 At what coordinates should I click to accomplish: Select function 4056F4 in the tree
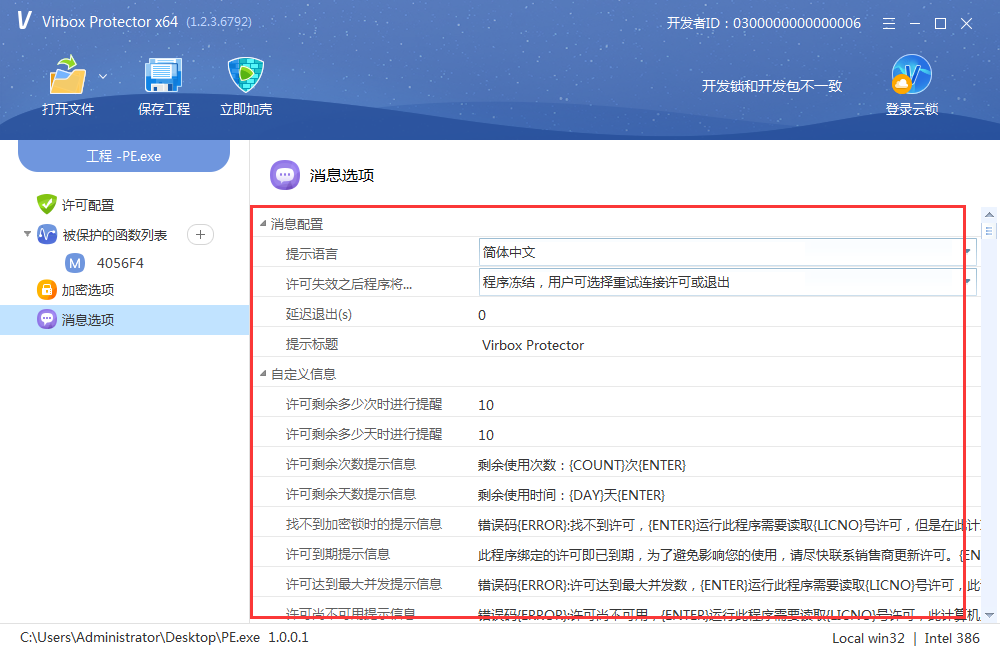[120, 263]
